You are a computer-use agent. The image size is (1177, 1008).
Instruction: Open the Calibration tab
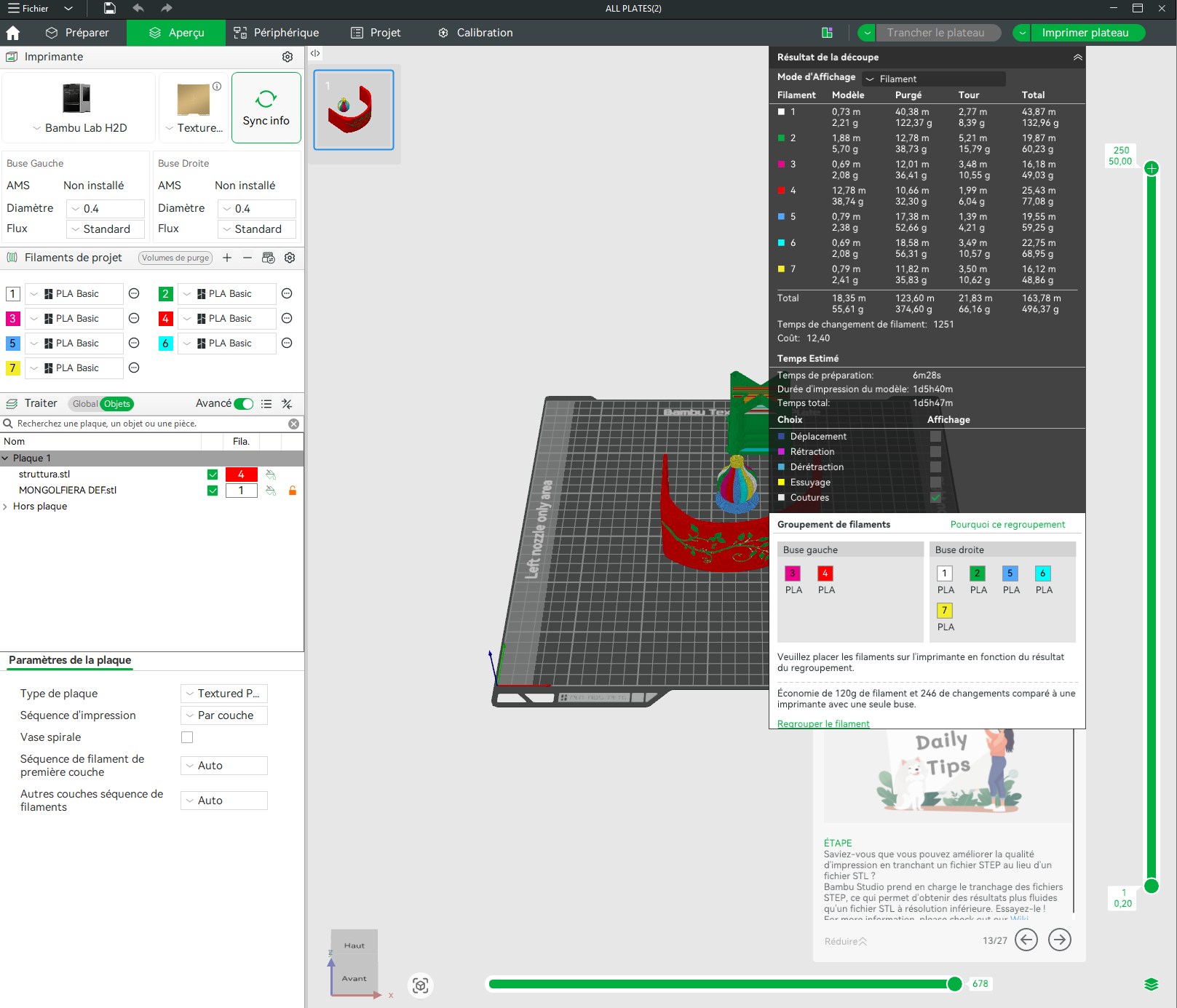(x=475, y=33)
